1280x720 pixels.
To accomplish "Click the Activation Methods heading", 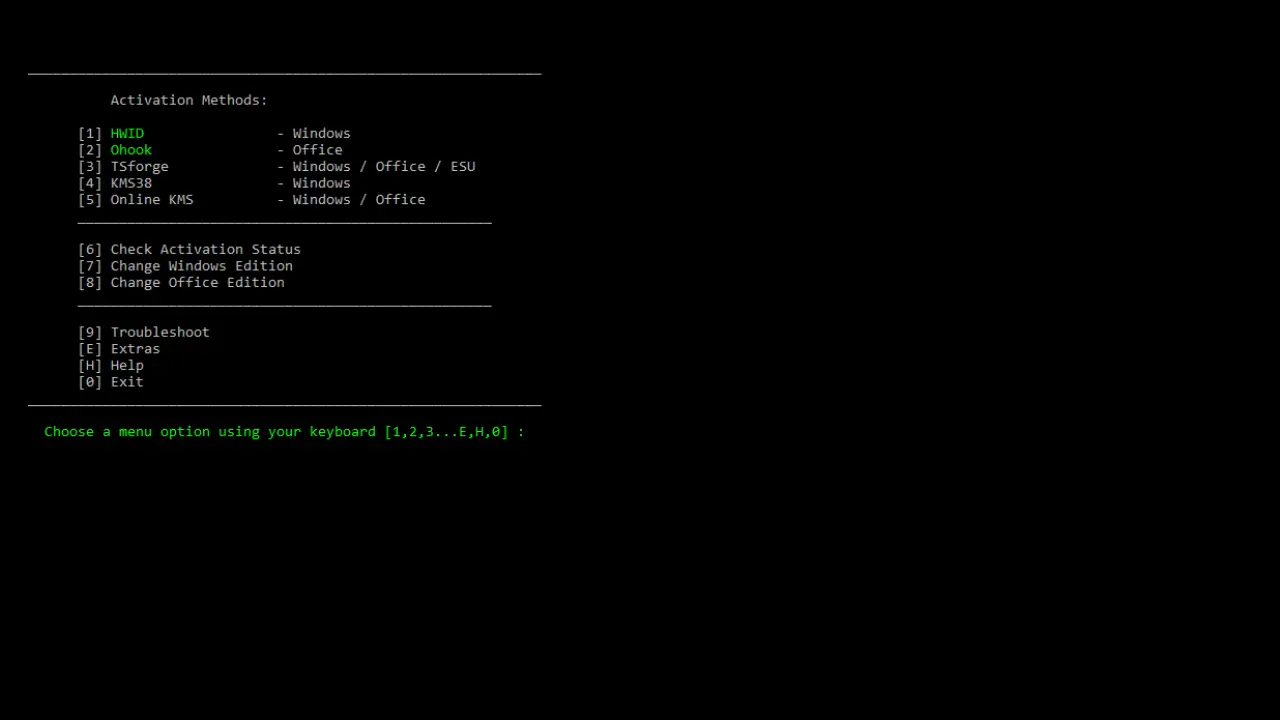I will [189, 100].
